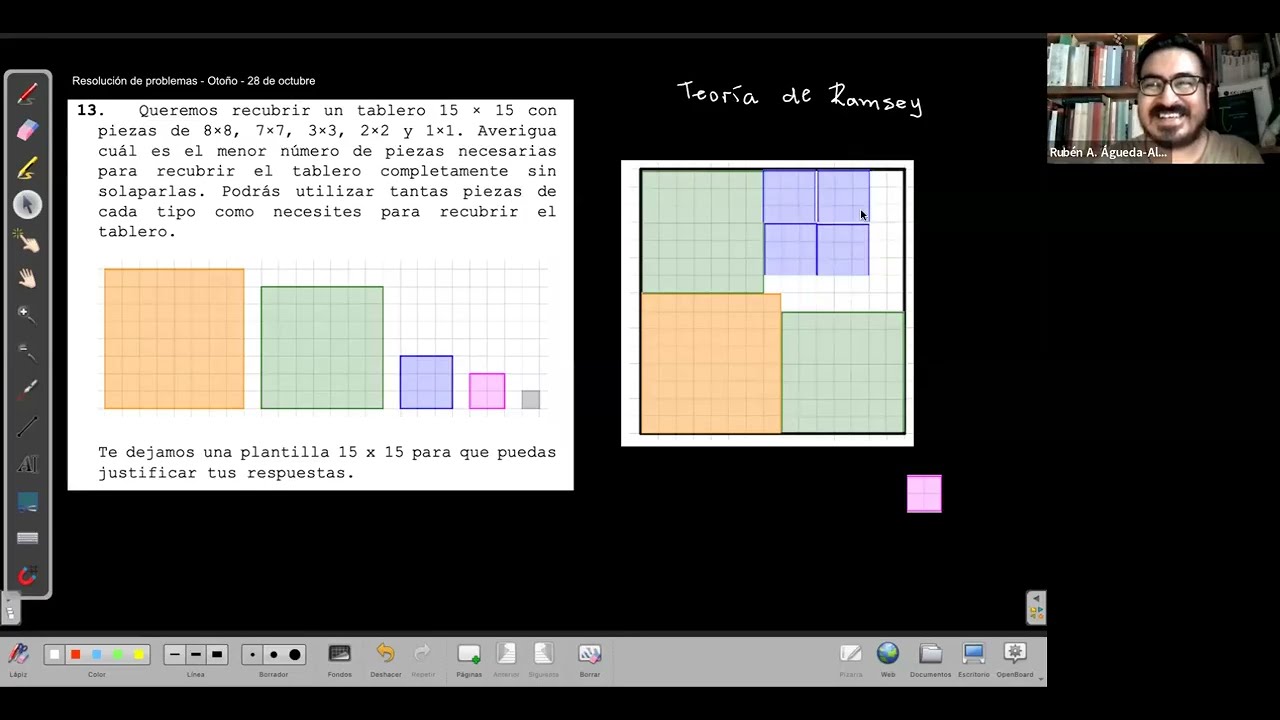
Task: Select the red Pen tool
Action: point(27,94)
